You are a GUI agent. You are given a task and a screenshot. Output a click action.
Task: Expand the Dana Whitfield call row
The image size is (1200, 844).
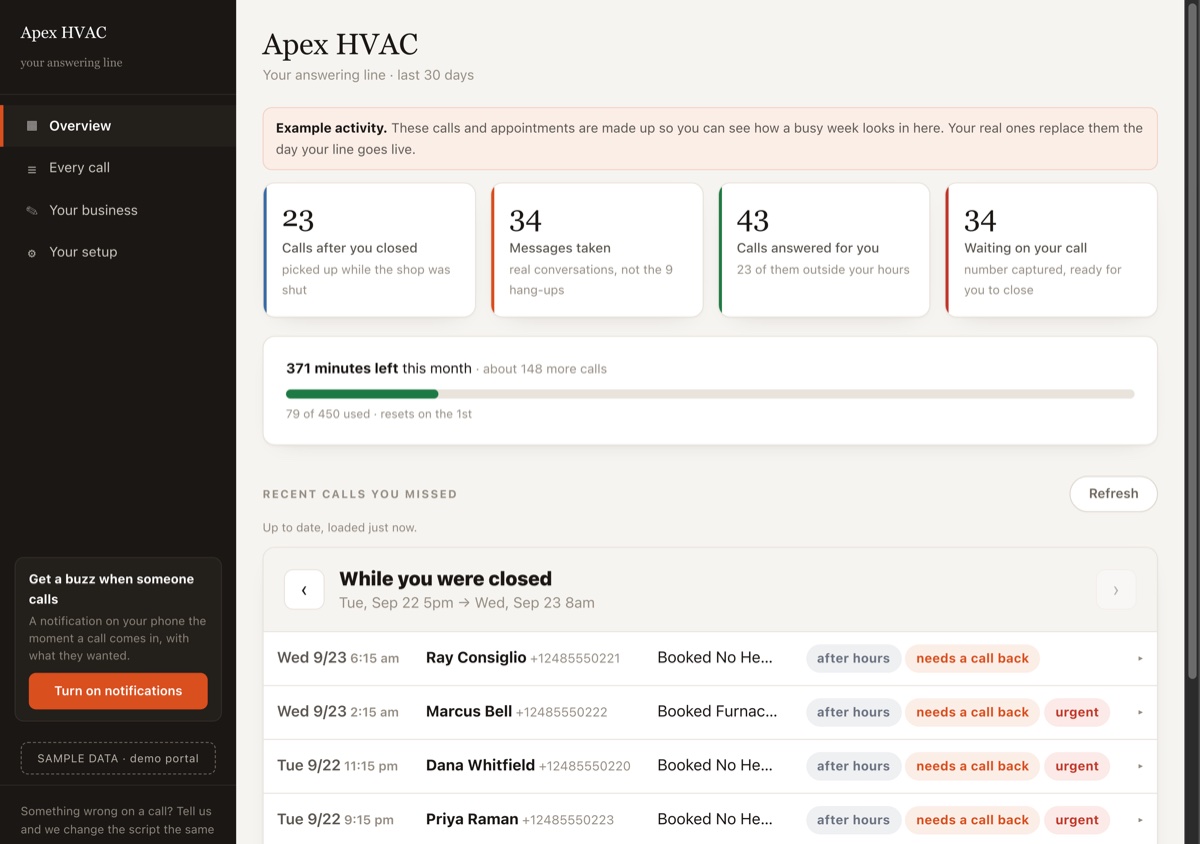tap(710, 766)
